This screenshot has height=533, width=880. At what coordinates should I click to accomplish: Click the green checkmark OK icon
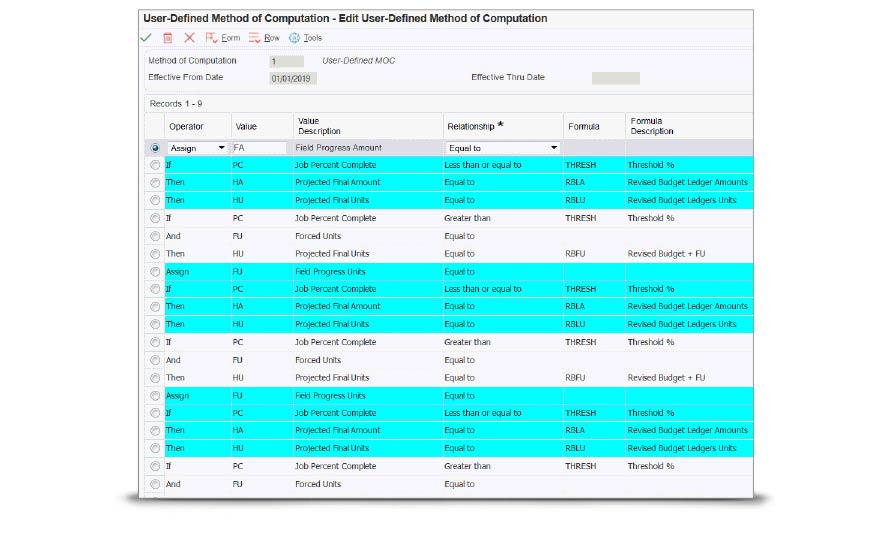pyautogui.click(x=146, y=38)
